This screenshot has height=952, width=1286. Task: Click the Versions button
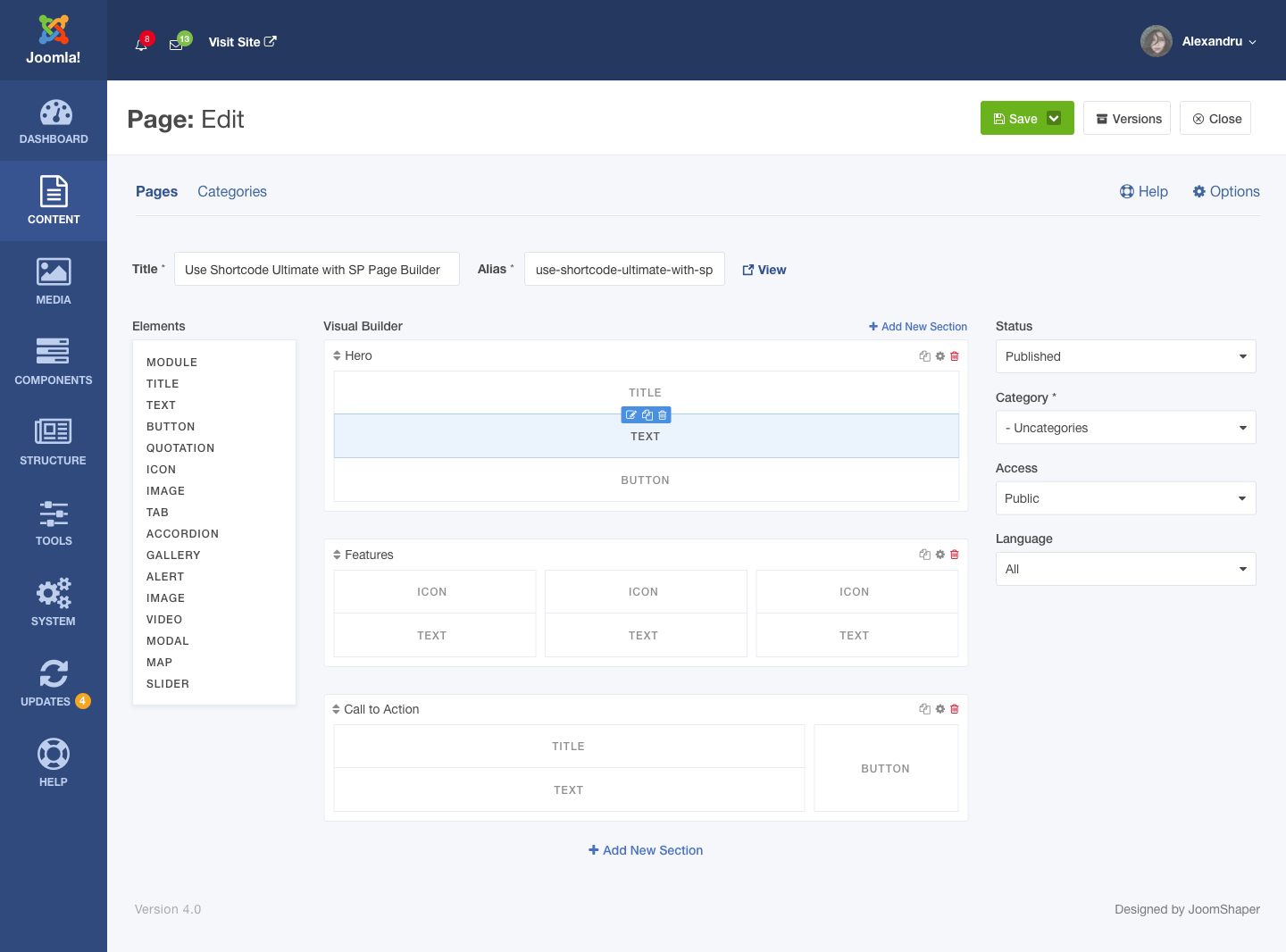(1127, 119)
